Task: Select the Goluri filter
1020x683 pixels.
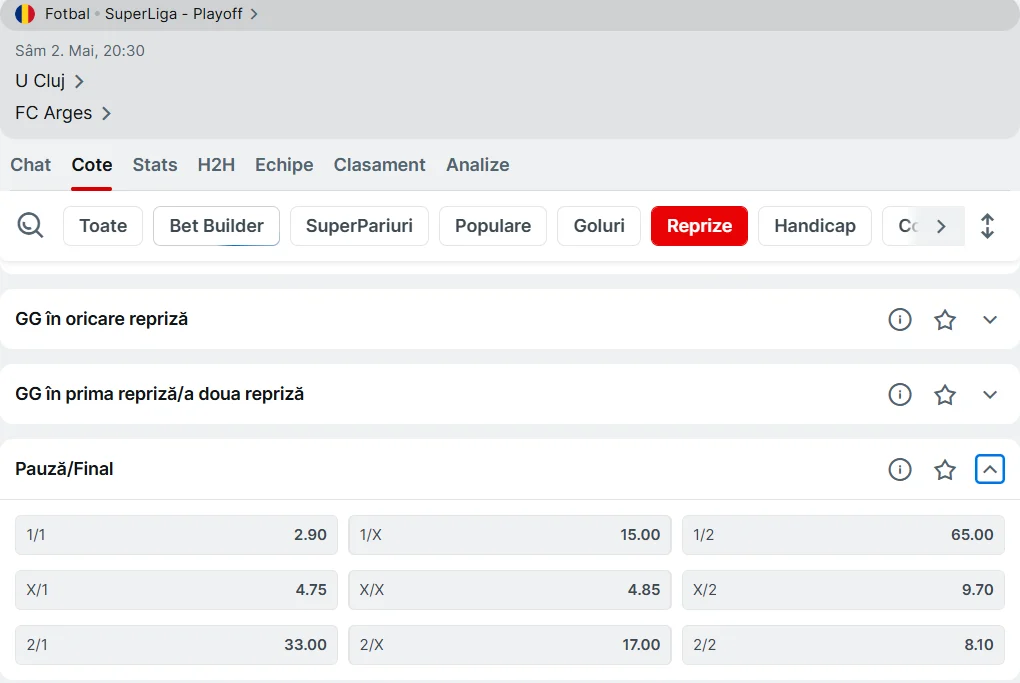Action: point(599,226)
